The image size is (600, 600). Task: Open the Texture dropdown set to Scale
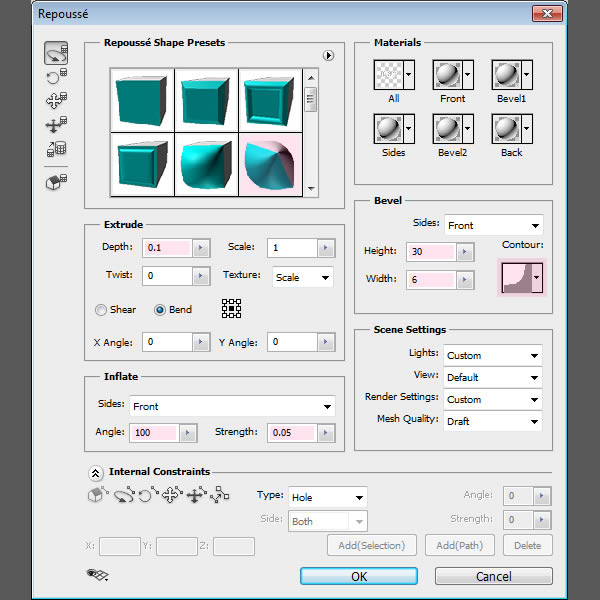pos(303,277)
